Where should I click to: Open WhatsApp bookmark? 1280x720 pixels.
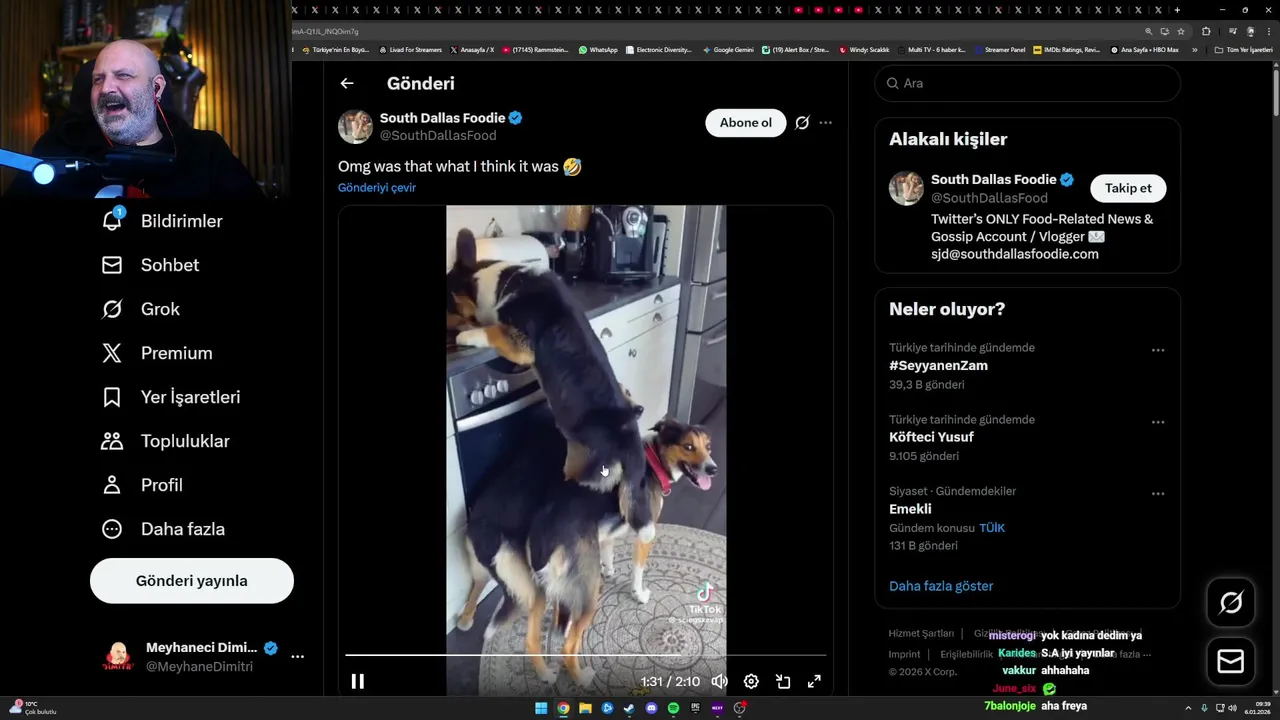click(x=598, y=49)
